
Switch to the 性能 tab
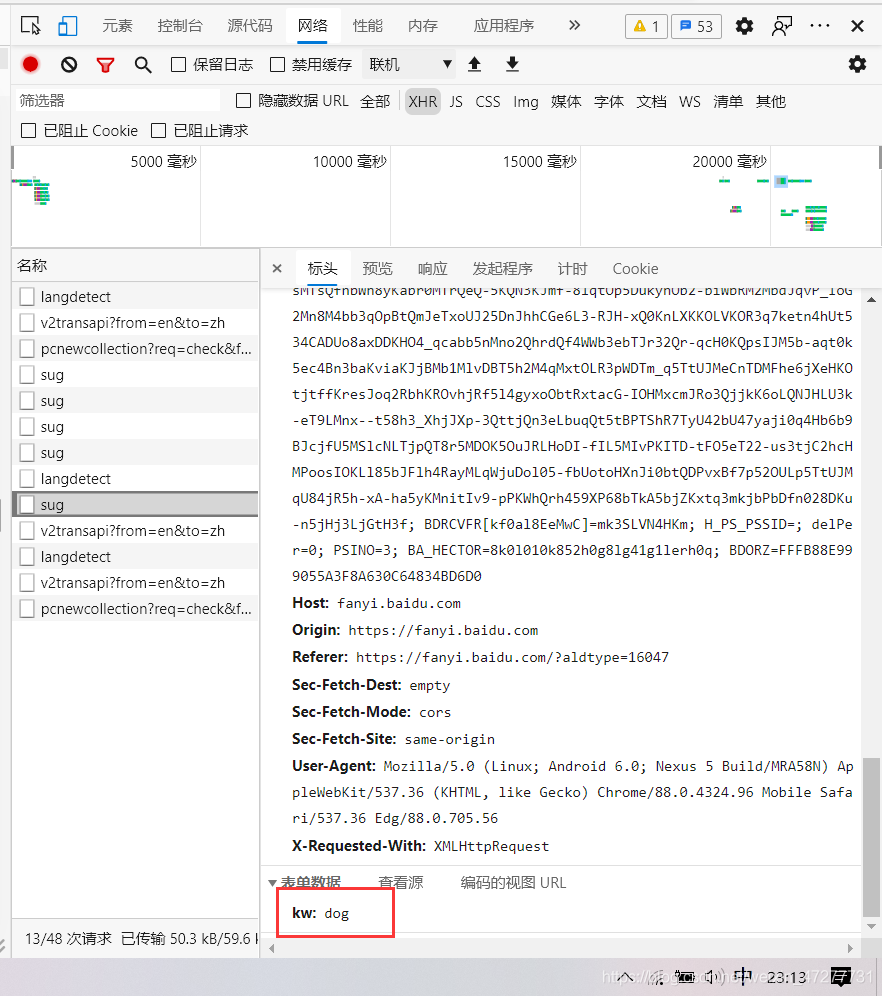[368, 25]
